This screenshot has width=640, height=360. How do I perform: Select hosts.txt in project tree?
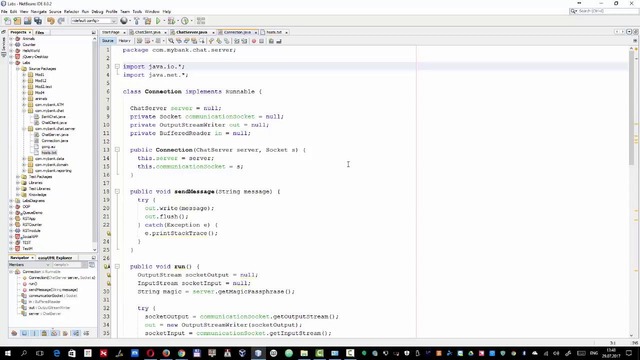pos(49,153)
